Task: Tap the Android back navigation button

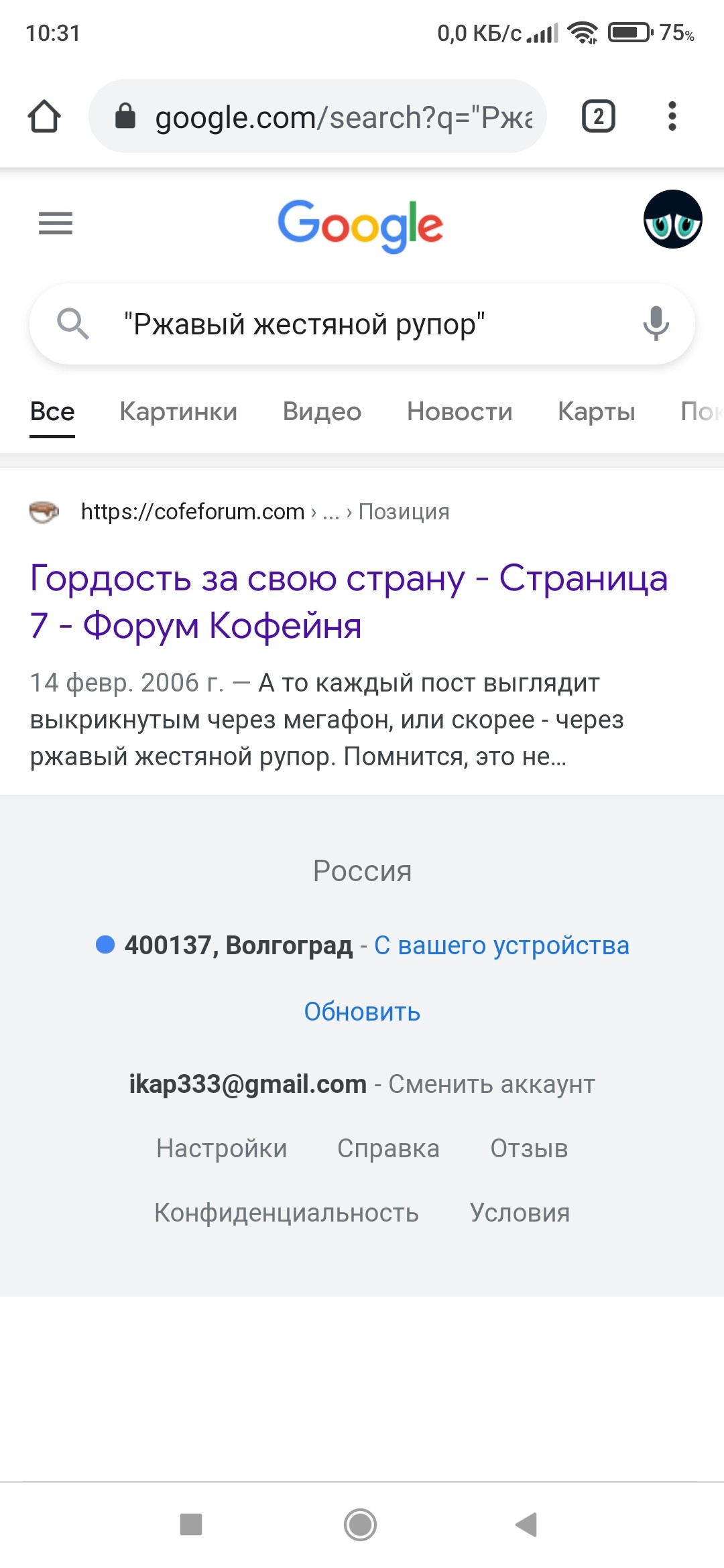Action: coord(527,1524)
